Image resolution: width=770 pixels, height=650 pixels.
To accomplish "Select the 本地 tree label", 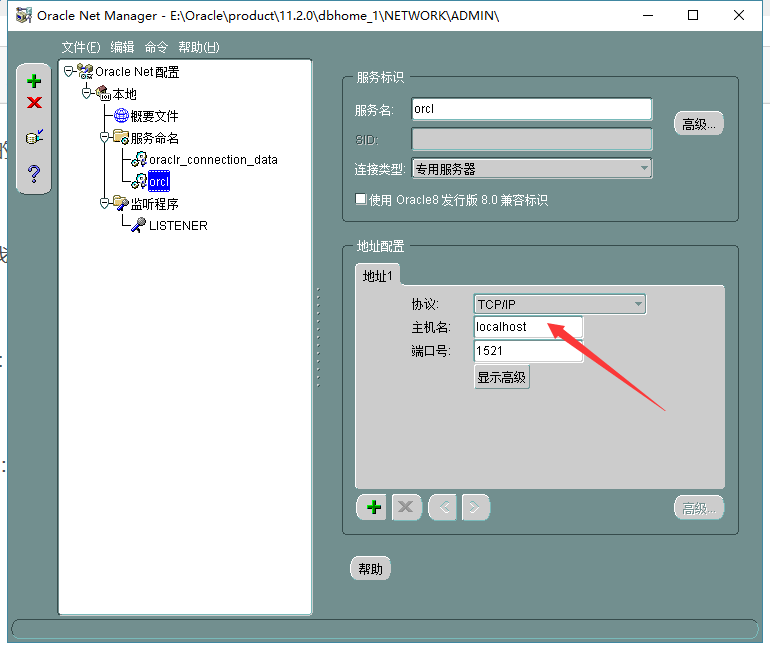I will [x=124, y=94].
